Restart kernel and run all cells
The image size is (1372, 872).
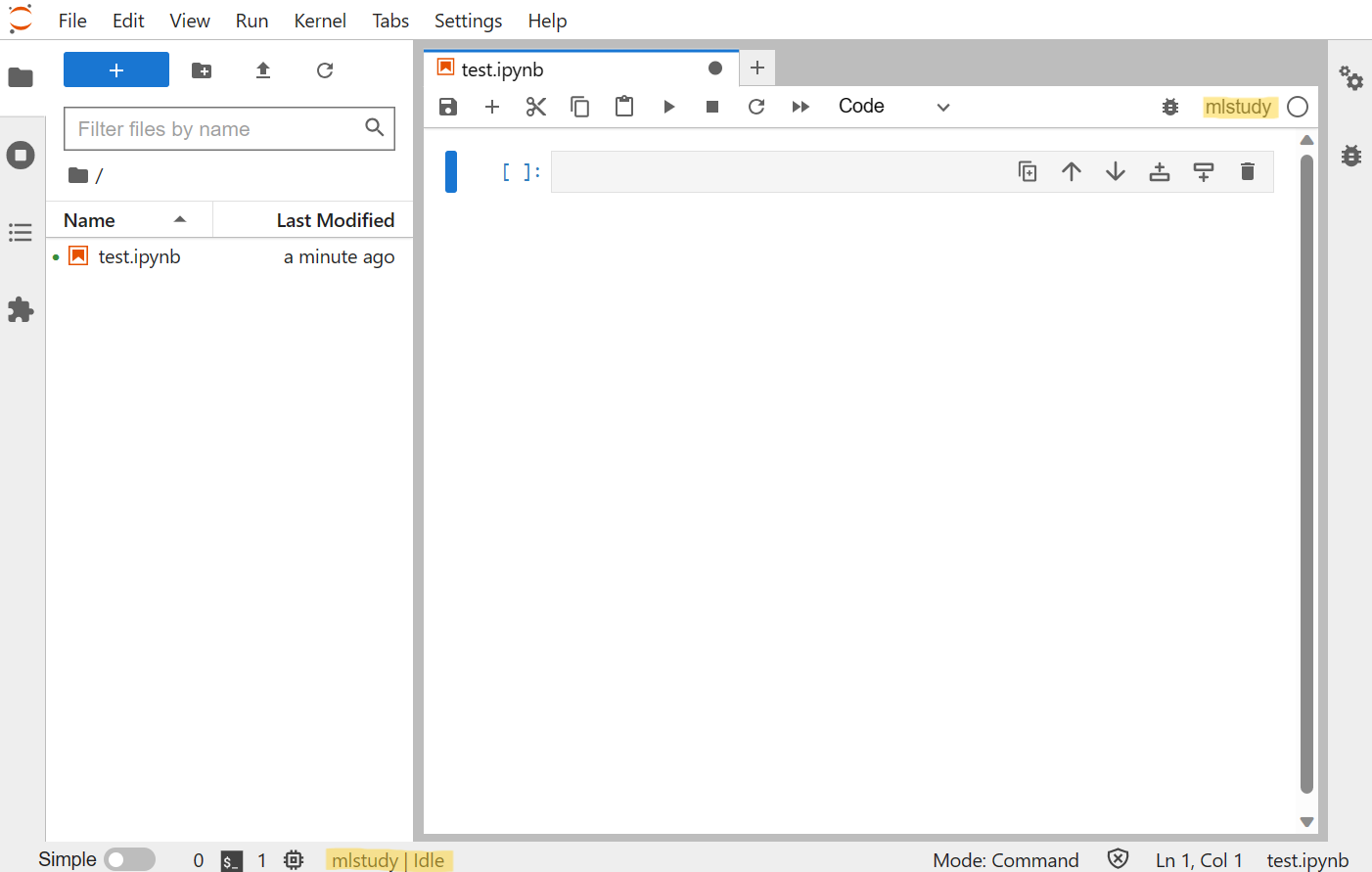coord(800,107)
